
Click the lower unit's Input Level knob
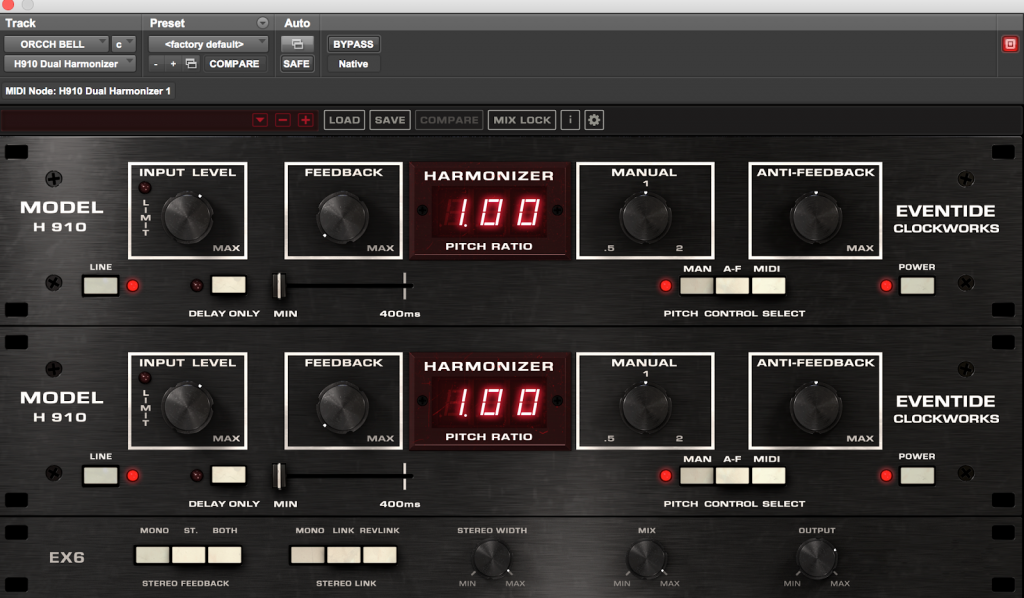point(188,407)
